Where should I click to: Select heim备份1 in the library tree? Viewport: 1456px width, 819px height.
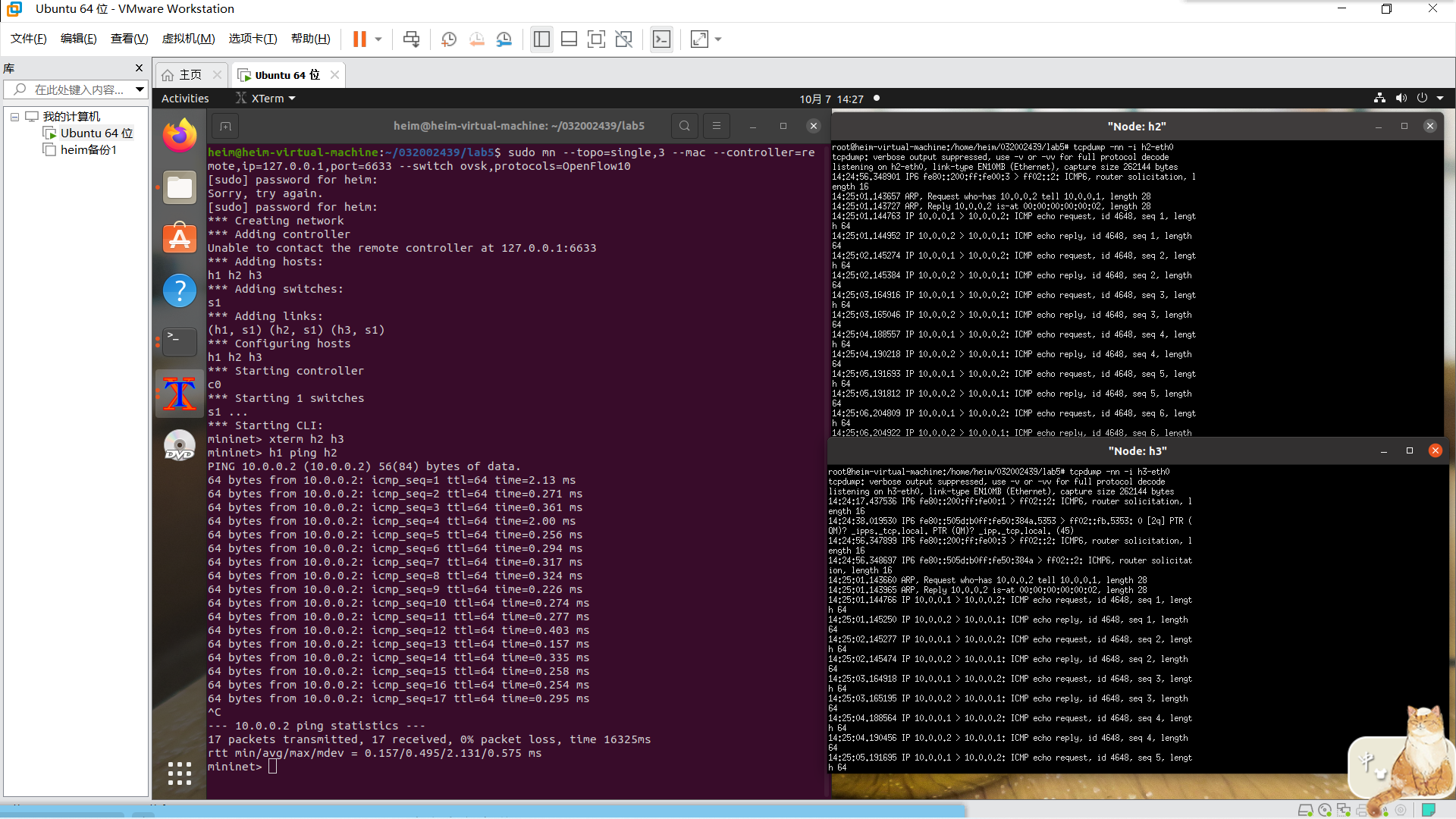coord(88,149)
